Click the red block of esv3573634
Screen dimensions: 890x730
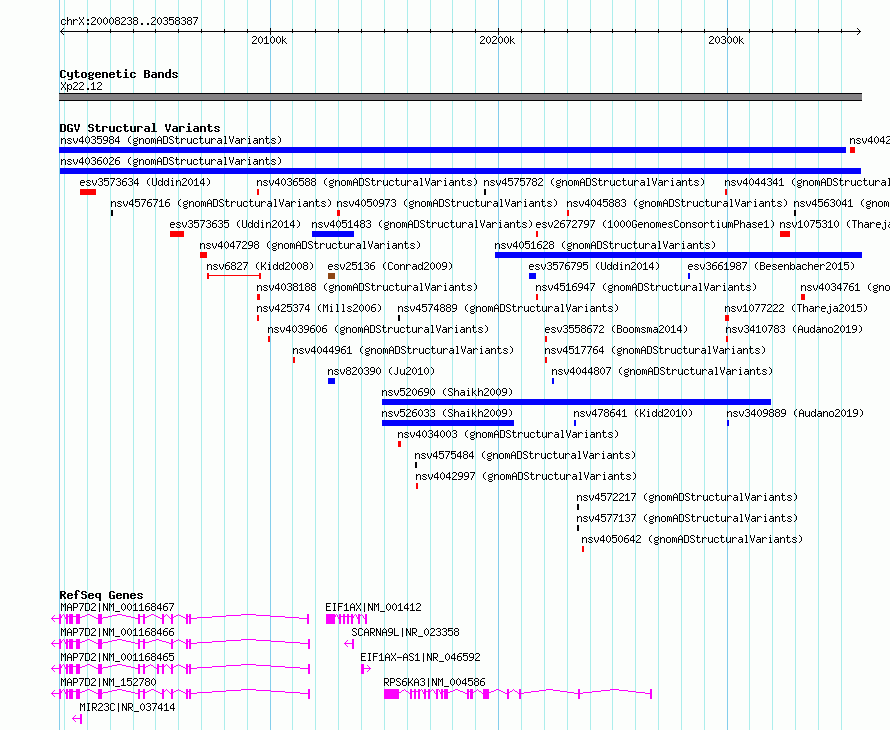88,192
